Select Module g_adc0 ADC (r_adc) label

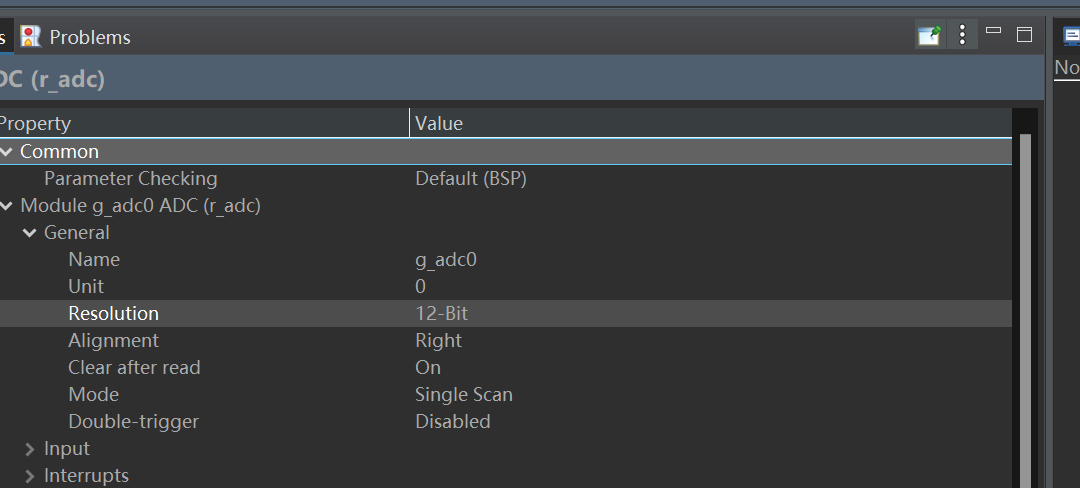click(x=141, y=206)
